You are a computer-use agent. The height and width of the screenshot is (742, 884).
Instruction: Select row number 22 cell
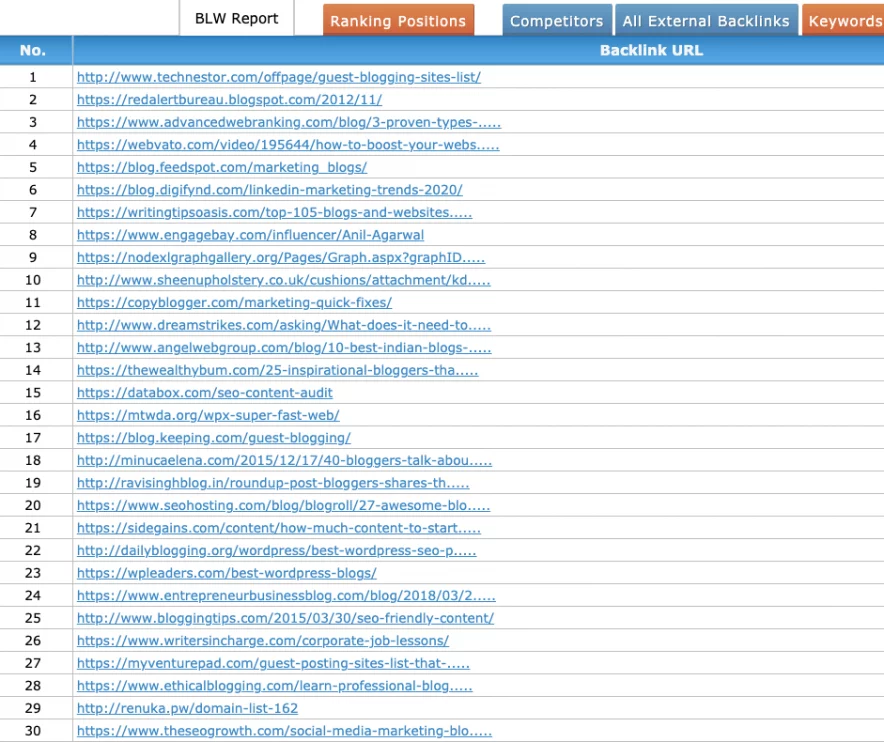click(33, 551)
